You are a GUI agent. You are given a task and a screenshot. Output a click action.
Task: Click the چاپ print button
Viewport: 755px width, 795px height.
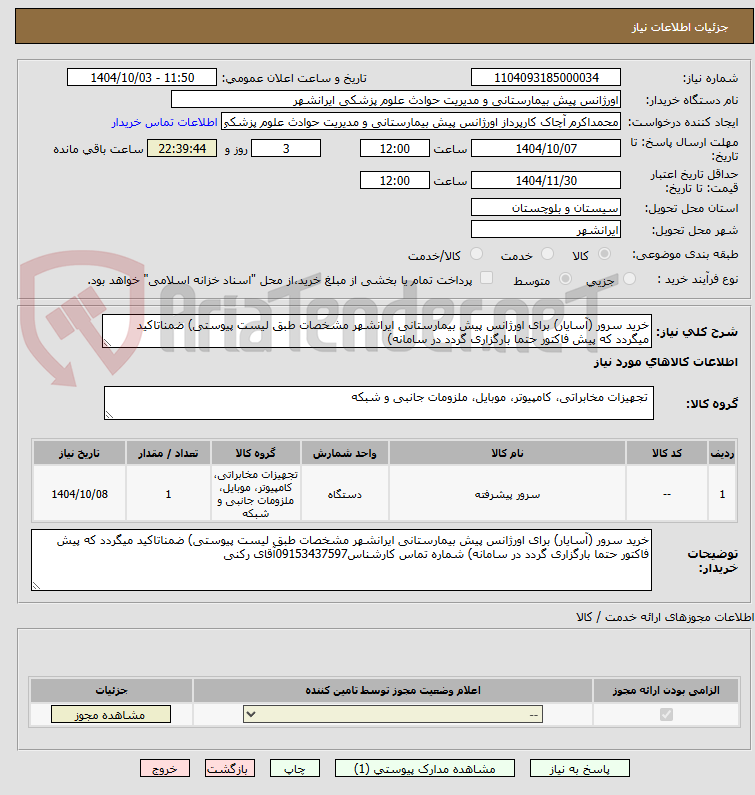coord(295,769)
